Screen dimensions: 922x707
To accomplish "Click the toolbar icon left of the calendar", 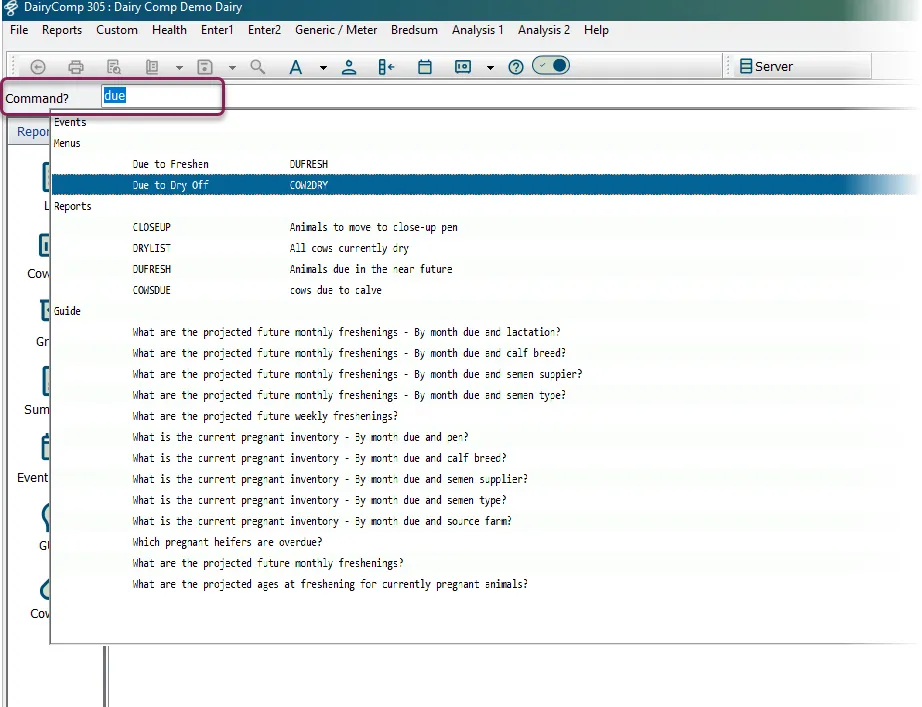I will tap(386, 67).
